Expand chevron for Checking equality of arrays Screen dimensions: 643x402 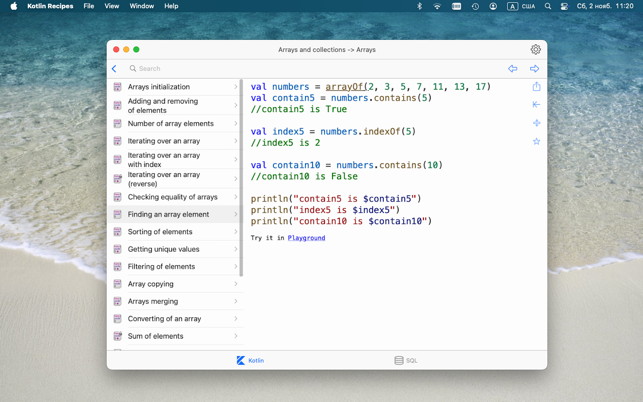coord(236,197)
